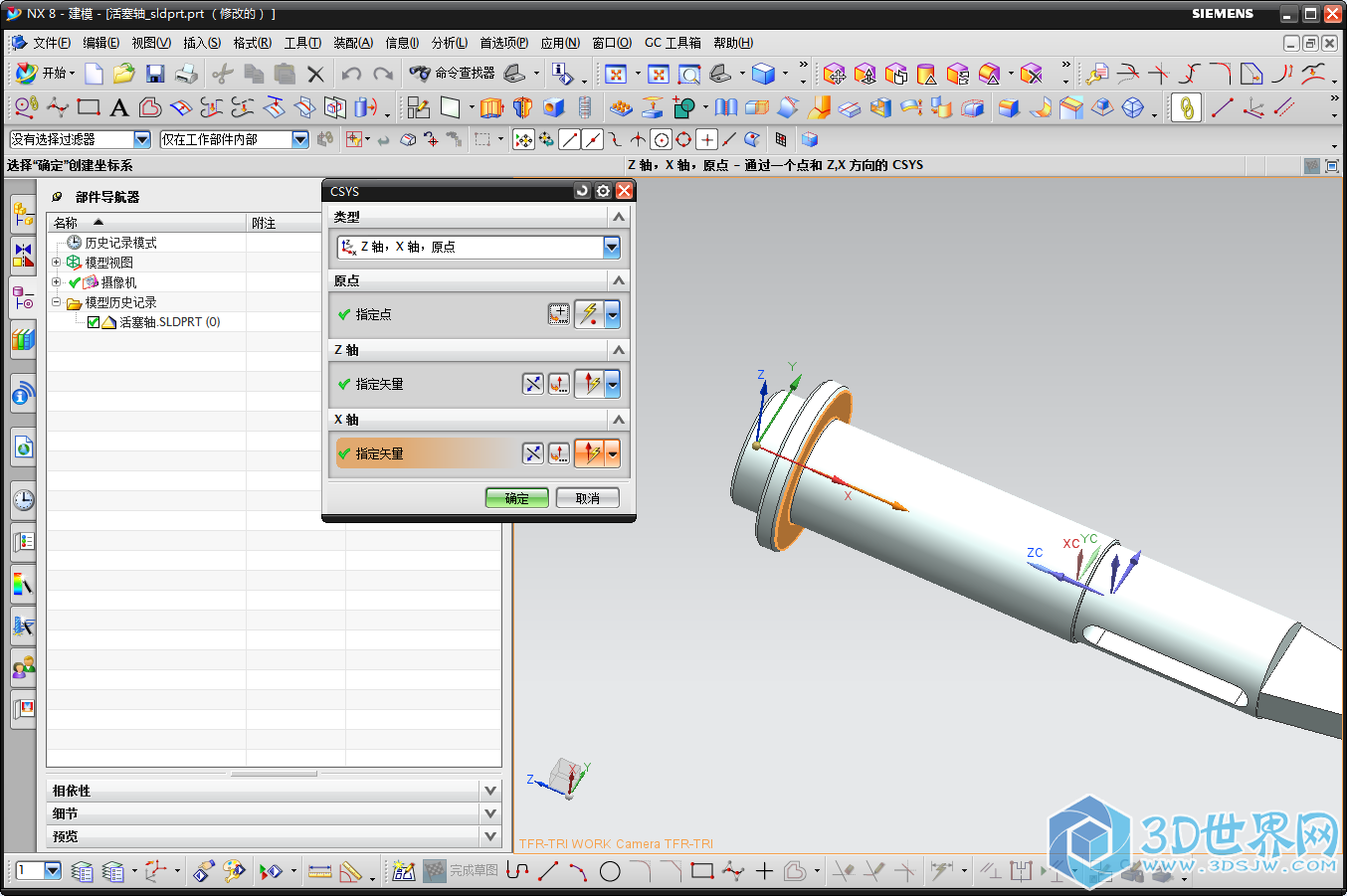Open the Assembly Navigator sidebar icon
Viewport: 1347px width, 896px height.
coord(23,212)
